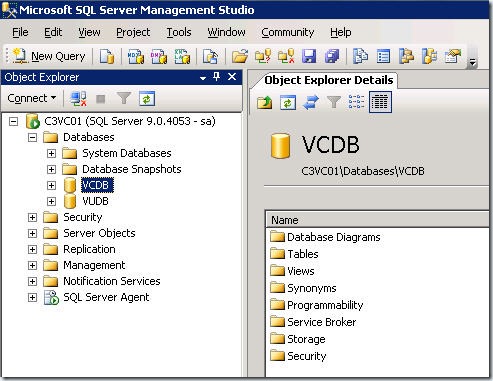493x381 pixels.
Task: Select Storage folder in details list
Action: pyautogui.click(x=306, y=339)
